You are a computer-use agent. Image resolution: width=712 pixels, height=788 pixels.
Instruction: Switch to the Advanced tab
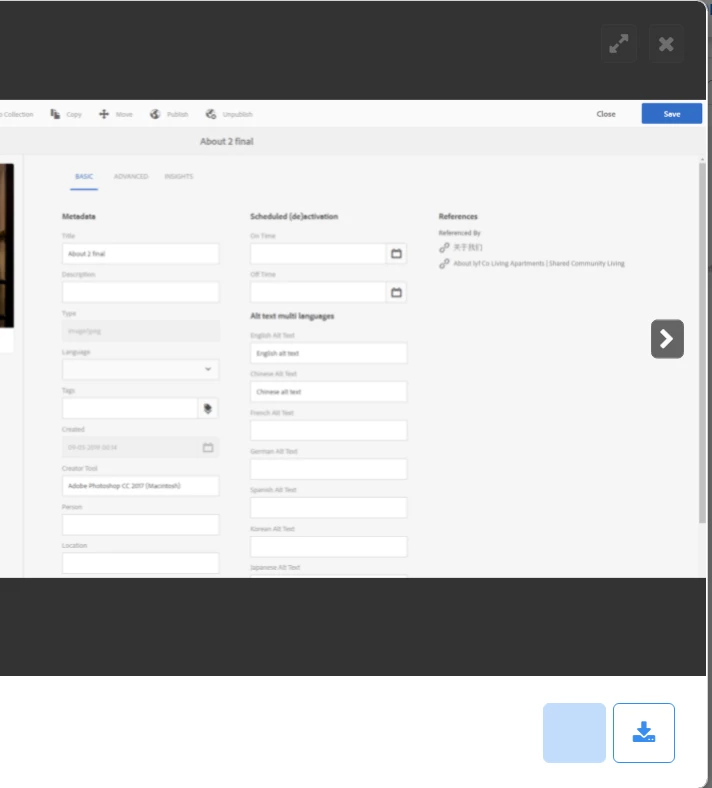pos(131,176)
